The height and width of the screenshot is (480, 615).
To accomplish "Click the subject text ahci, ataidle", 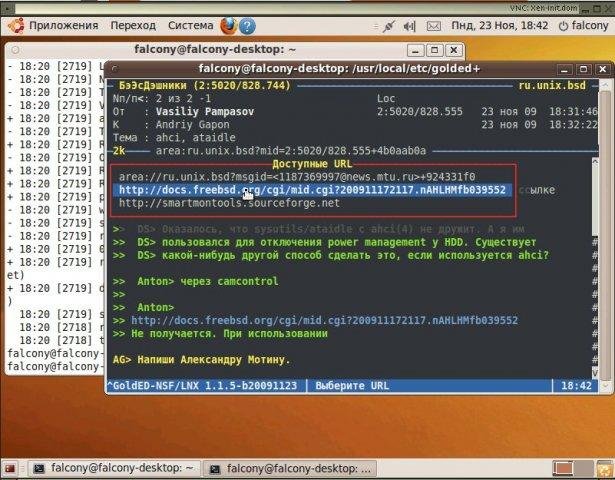I will (x=196, y=138).
